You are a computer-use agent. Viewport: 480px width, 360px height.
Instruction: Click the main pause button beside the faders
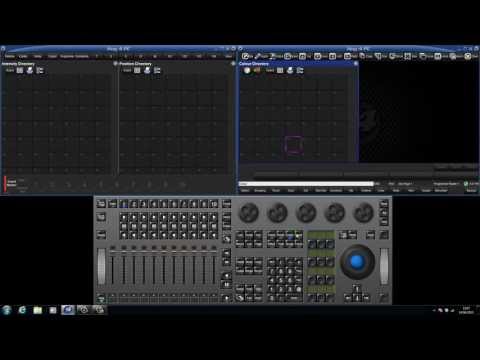click(226, 284)
